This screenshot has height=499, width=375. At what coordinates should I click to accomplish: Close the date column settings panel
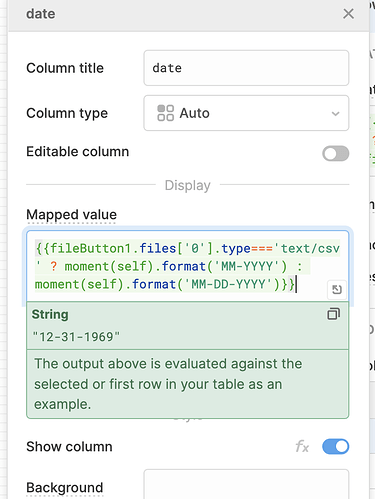tap(348, 14)
